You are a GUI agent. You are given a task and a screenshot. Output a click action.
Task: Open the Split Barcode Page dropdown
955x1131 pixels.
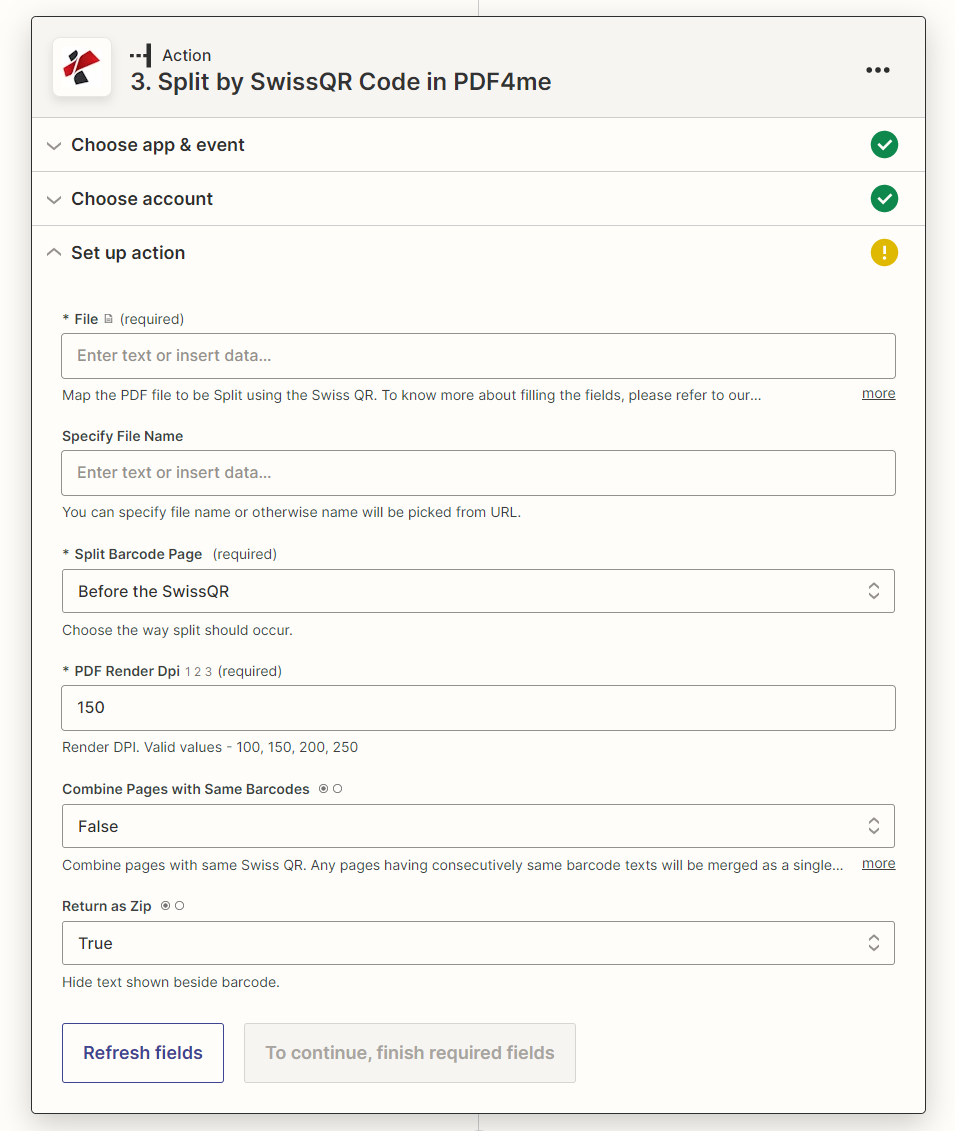tap(478, 591)
